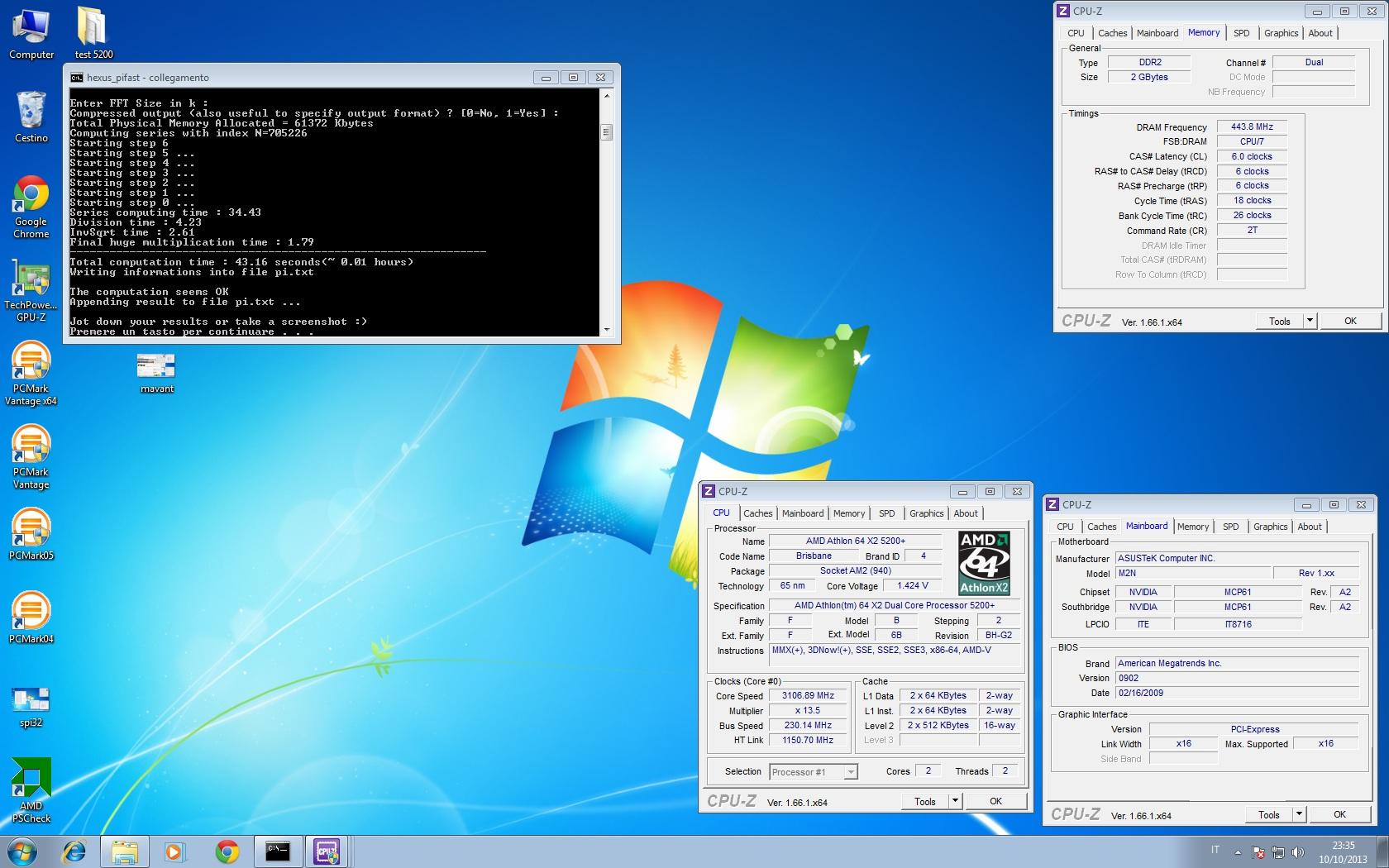Select PCMark Vantage x64 desktop icon

point(31,374)
